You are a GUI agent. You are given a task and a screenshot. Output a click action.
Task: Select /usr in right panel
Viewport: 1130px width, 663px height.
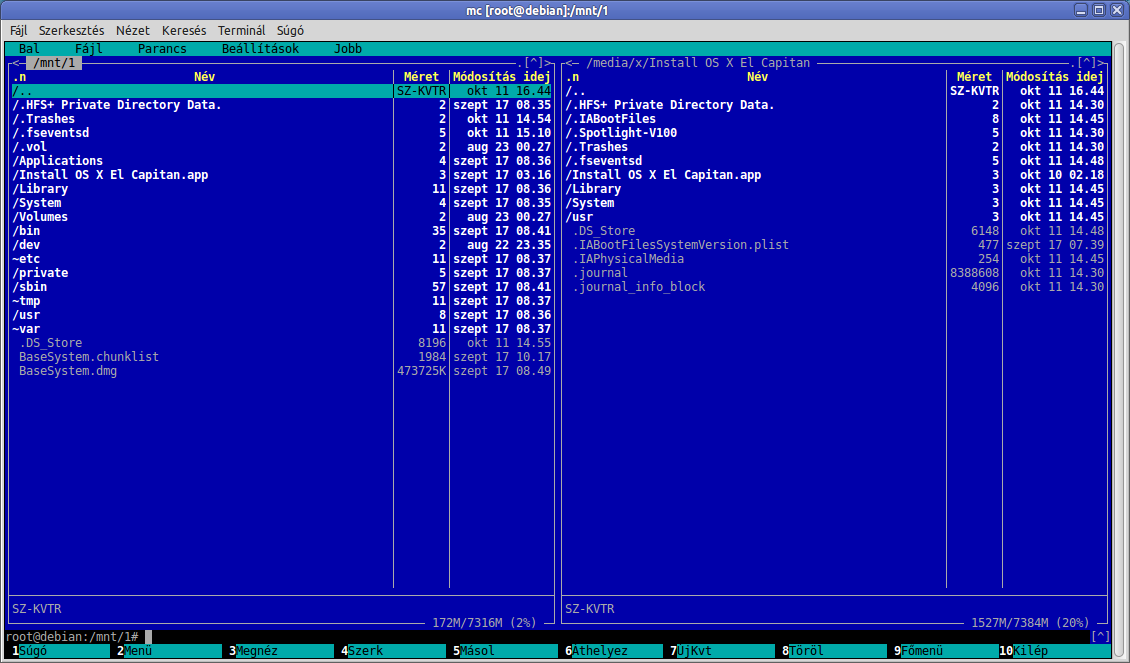pos(835,217)
